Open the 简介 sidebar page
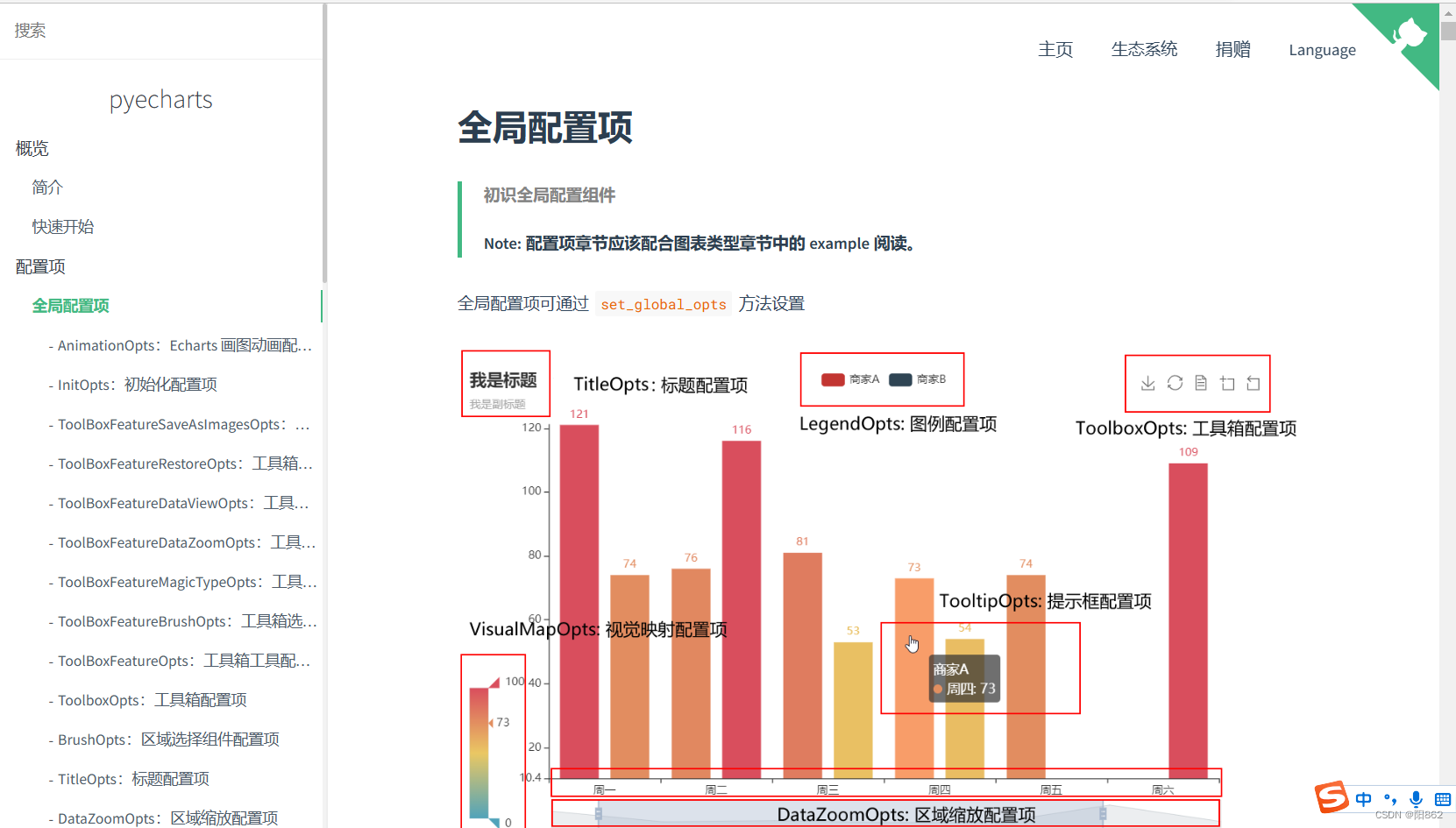Image resolution: width=1456 pixels, height=828 pixels. tap(47, 188)
